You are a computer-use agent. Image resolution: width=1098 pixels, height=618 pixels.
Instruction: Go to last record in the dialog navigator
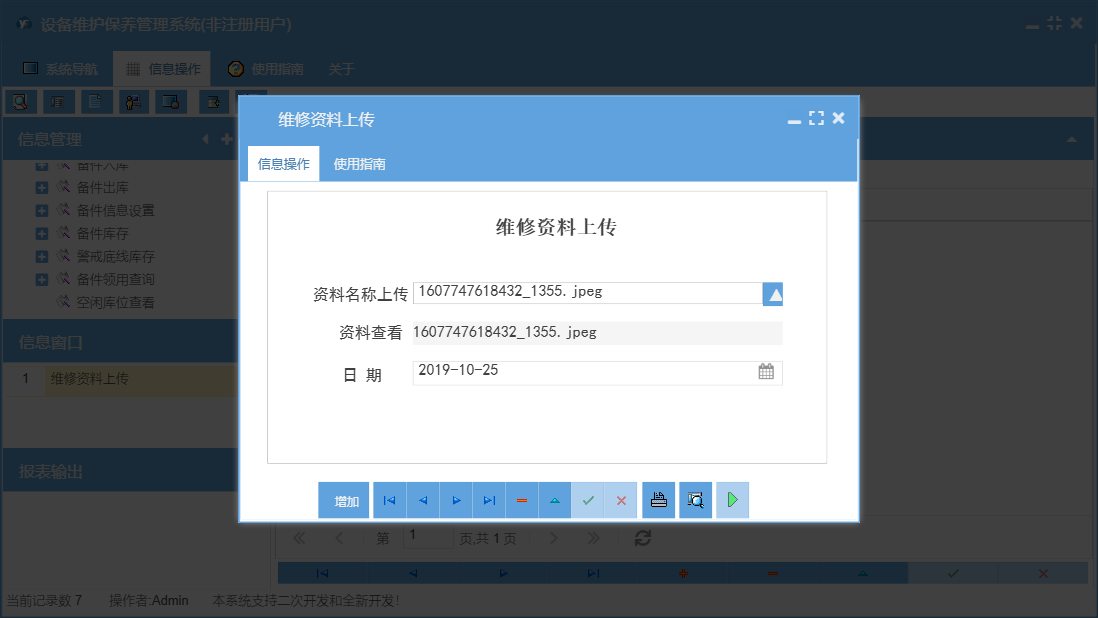(x=489, y=499)
